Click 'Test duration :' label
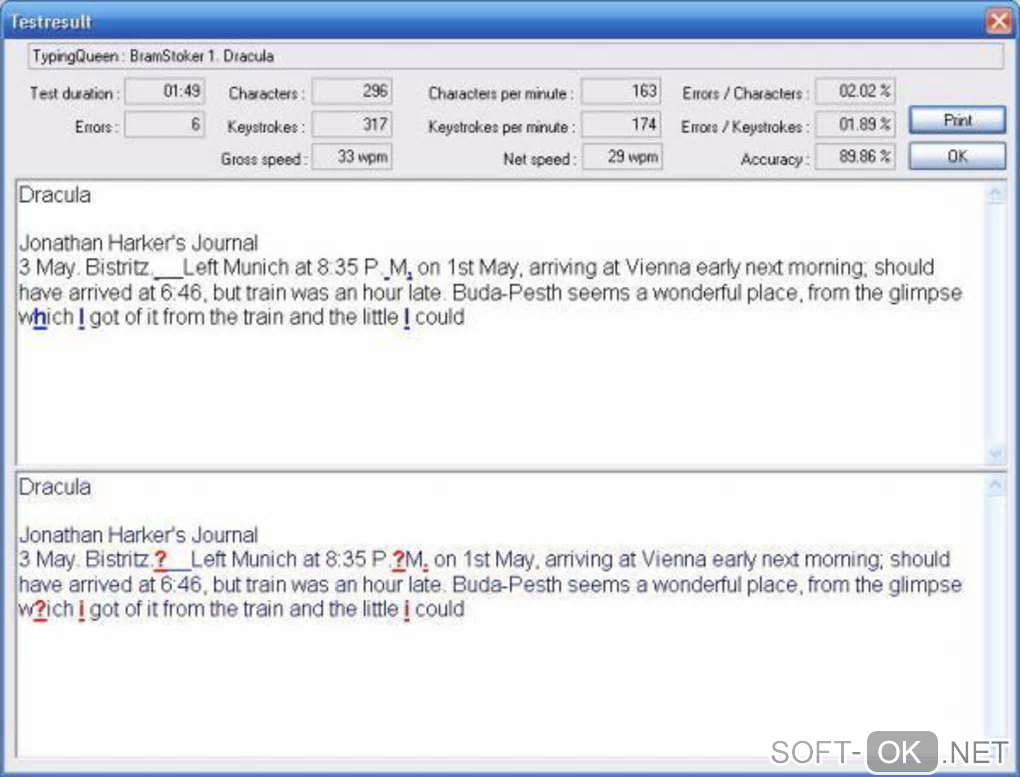1020x777 pixels. click(75, 94)
